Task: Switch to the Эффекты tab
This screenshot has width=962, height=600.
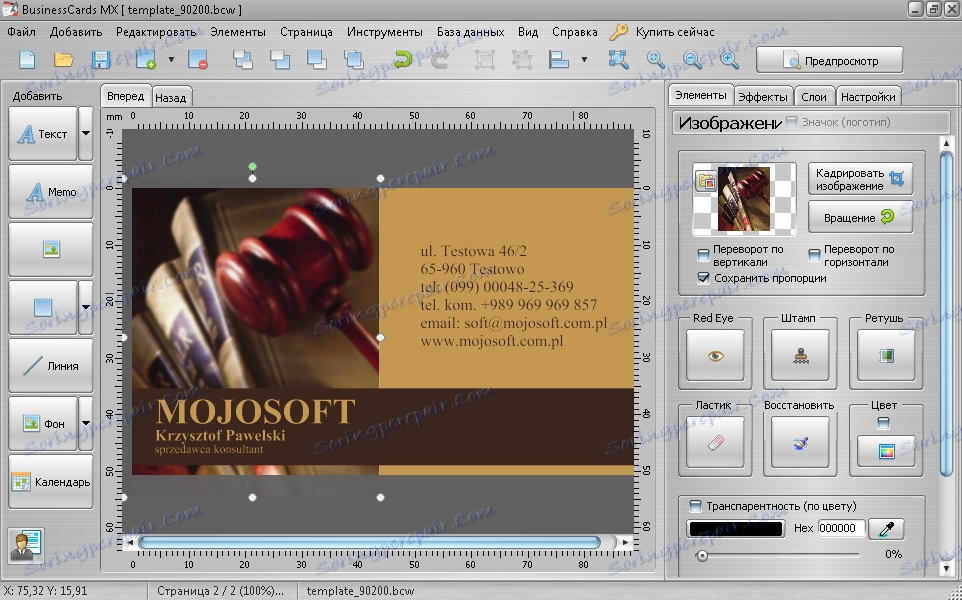Action: tap(762, 97)
